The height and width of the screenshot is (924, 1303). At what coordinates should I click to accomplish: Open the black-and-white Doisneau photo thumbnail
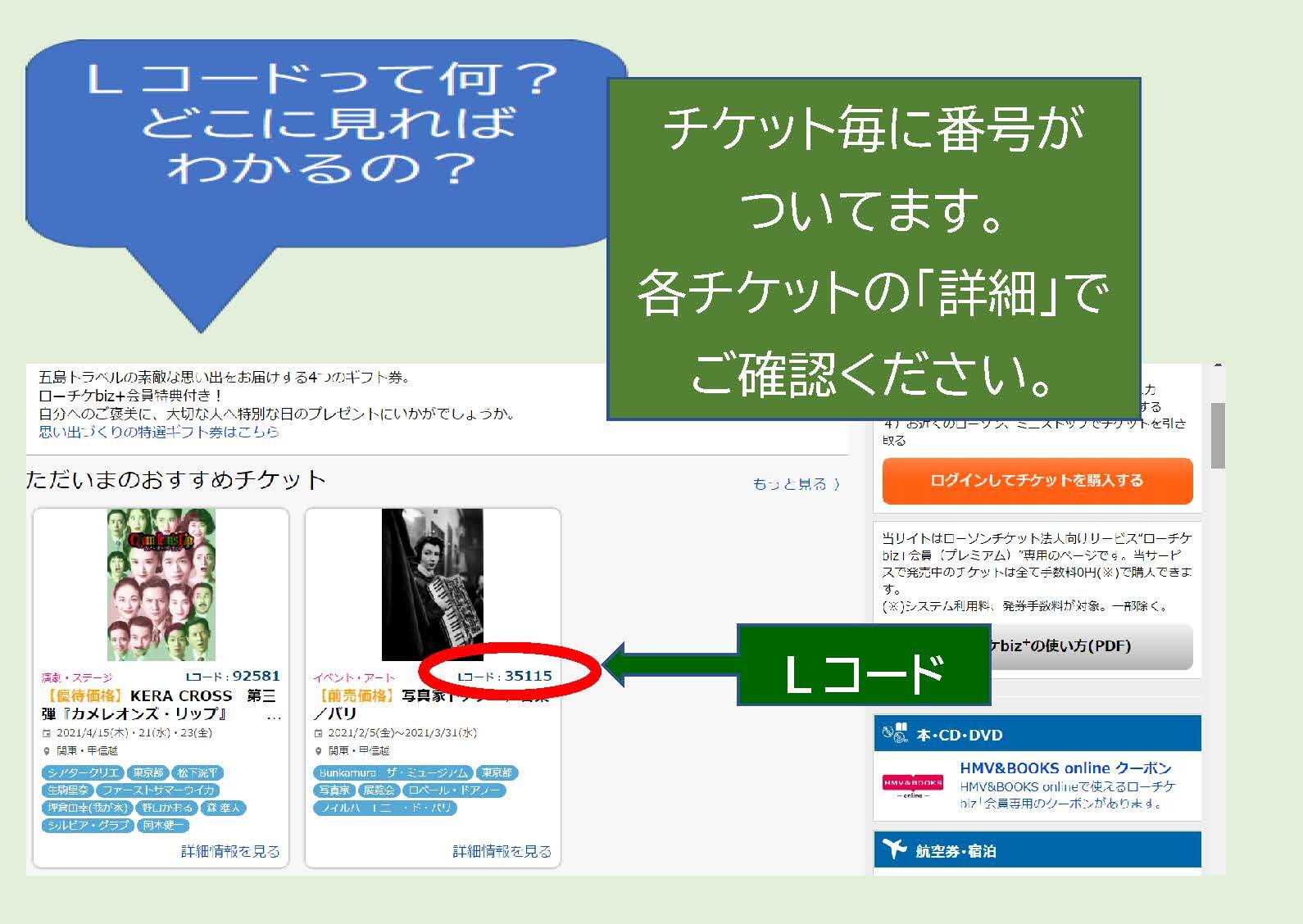click(433, 584)
